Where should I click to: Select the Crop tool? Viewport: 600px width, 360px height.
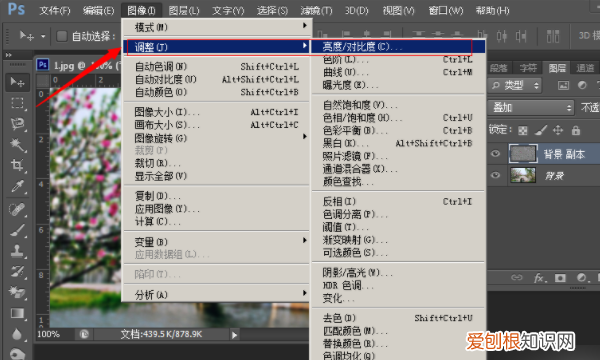[x=17, y=165]
